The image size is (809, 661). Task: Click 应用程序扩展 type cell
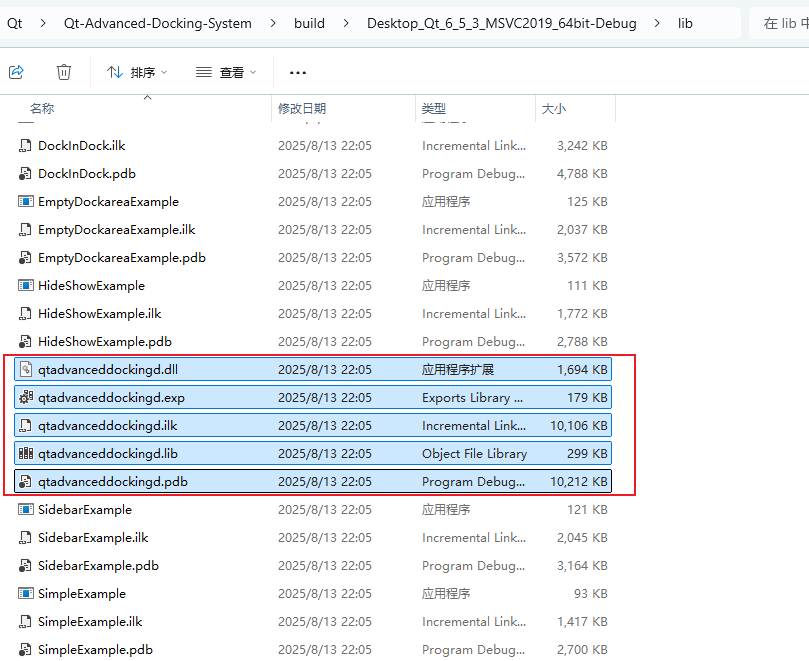pyautogui.click(x=458, y=369)
